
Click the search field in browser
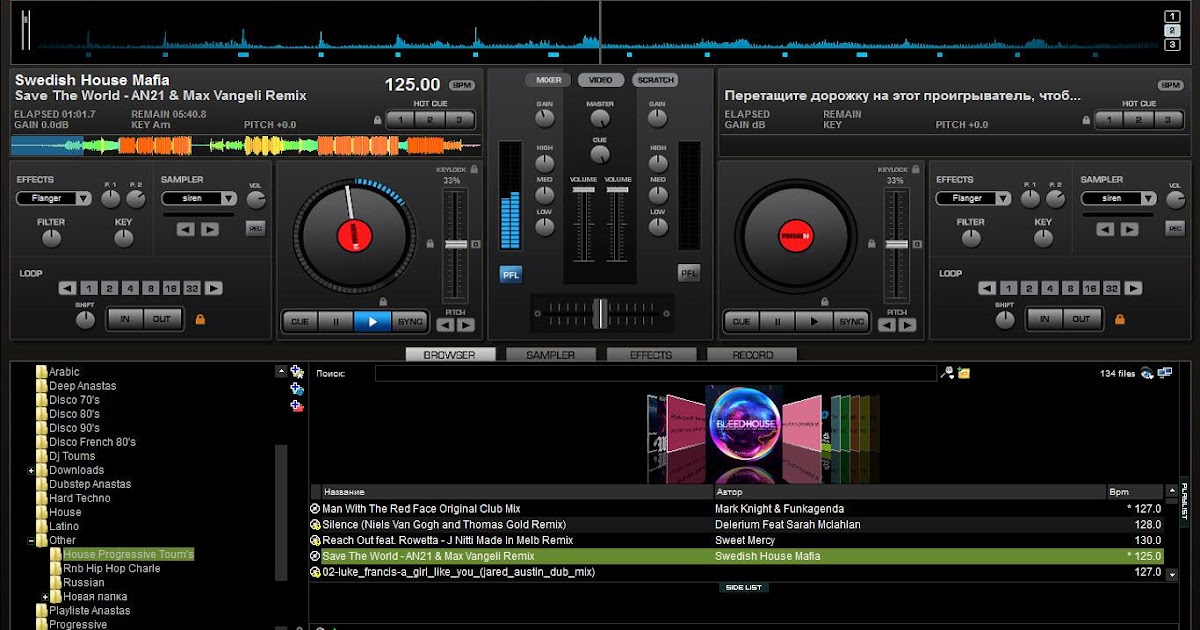(656, 373)
